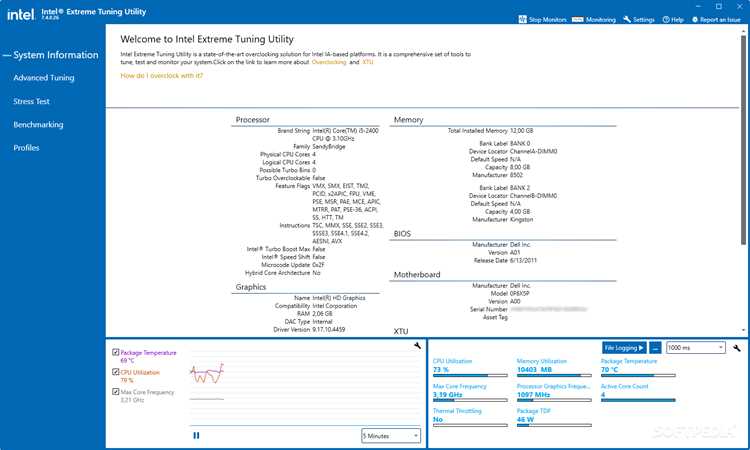Open Monitoring view icon in header

pyautogui.click(x=577, y=20)
